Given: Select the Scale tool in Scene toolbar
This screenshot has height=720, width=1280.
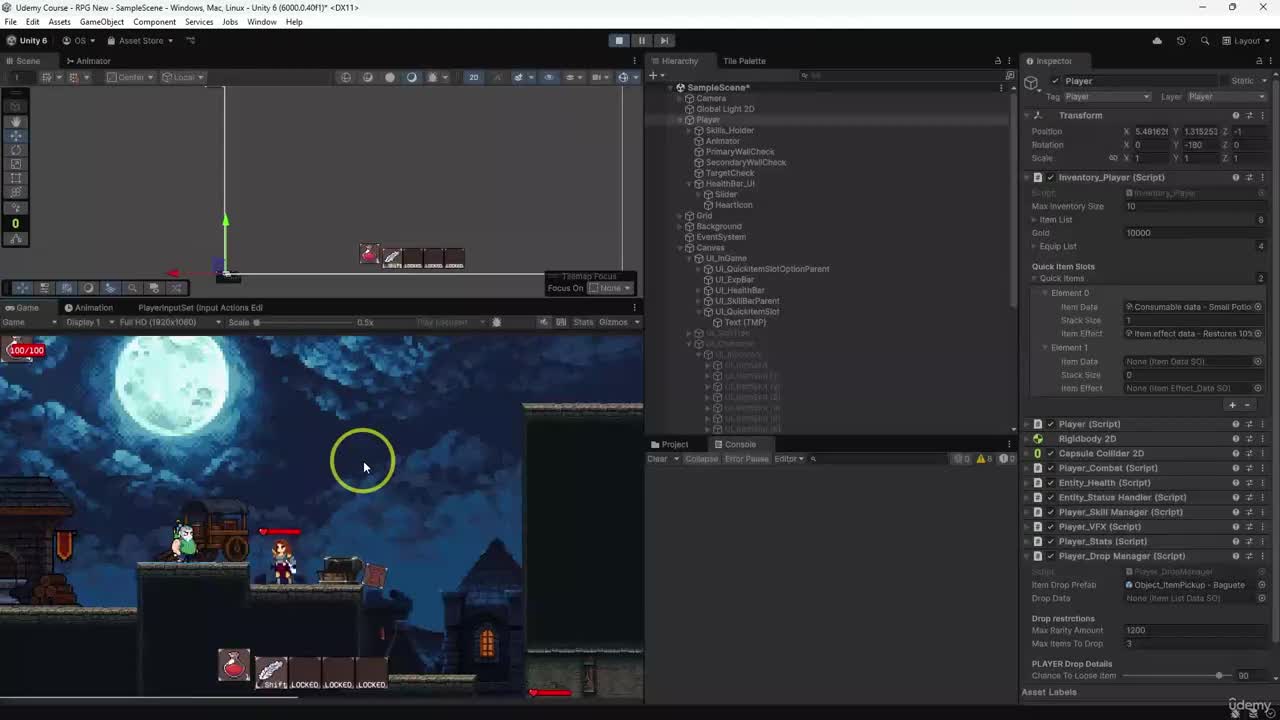Looking at the screenshot, I should (15, 163).
